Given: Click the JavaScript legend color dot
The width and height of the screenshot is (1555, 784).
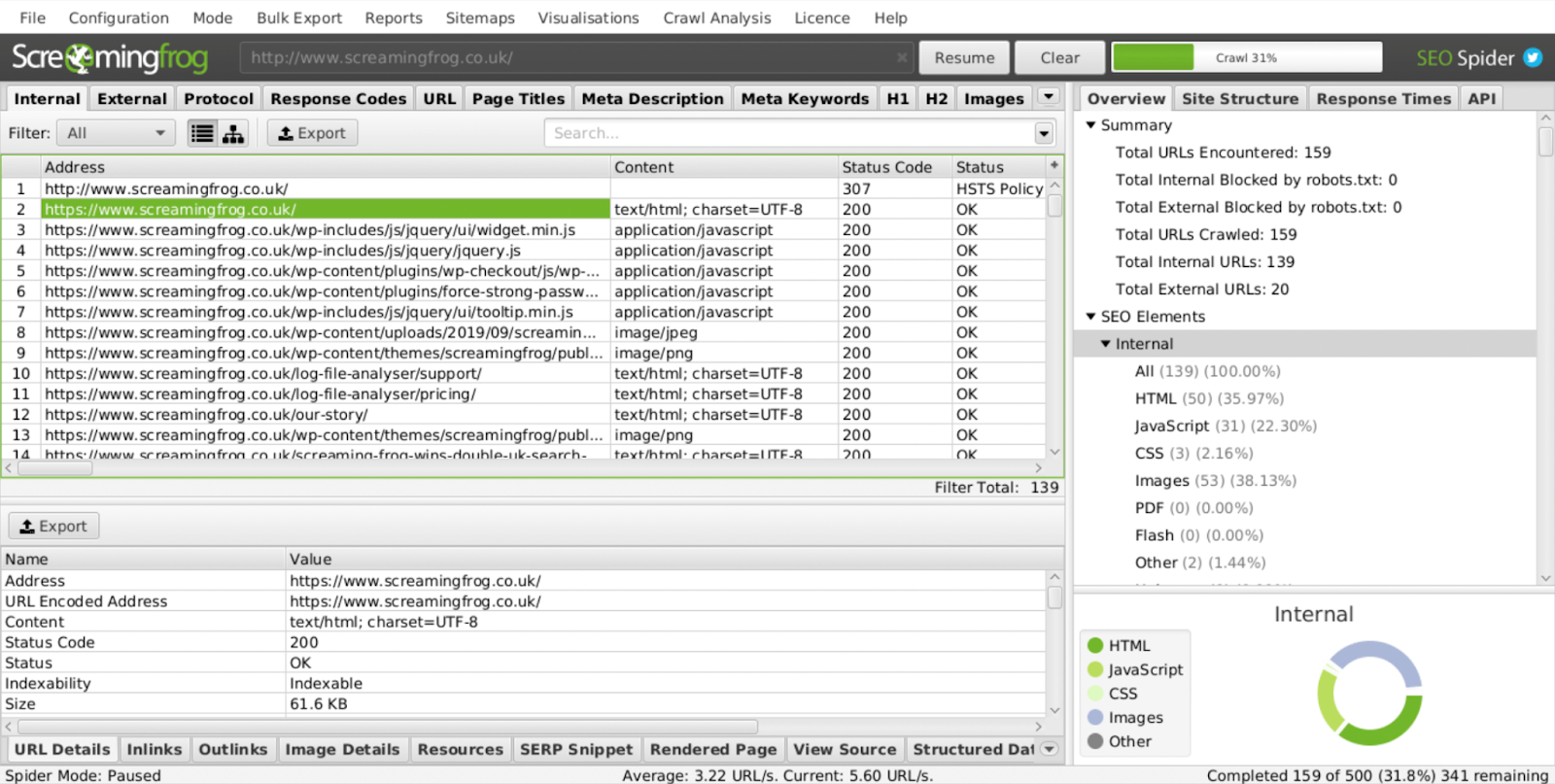Looking at the screenshot, I should click(x=1095, y=669).
